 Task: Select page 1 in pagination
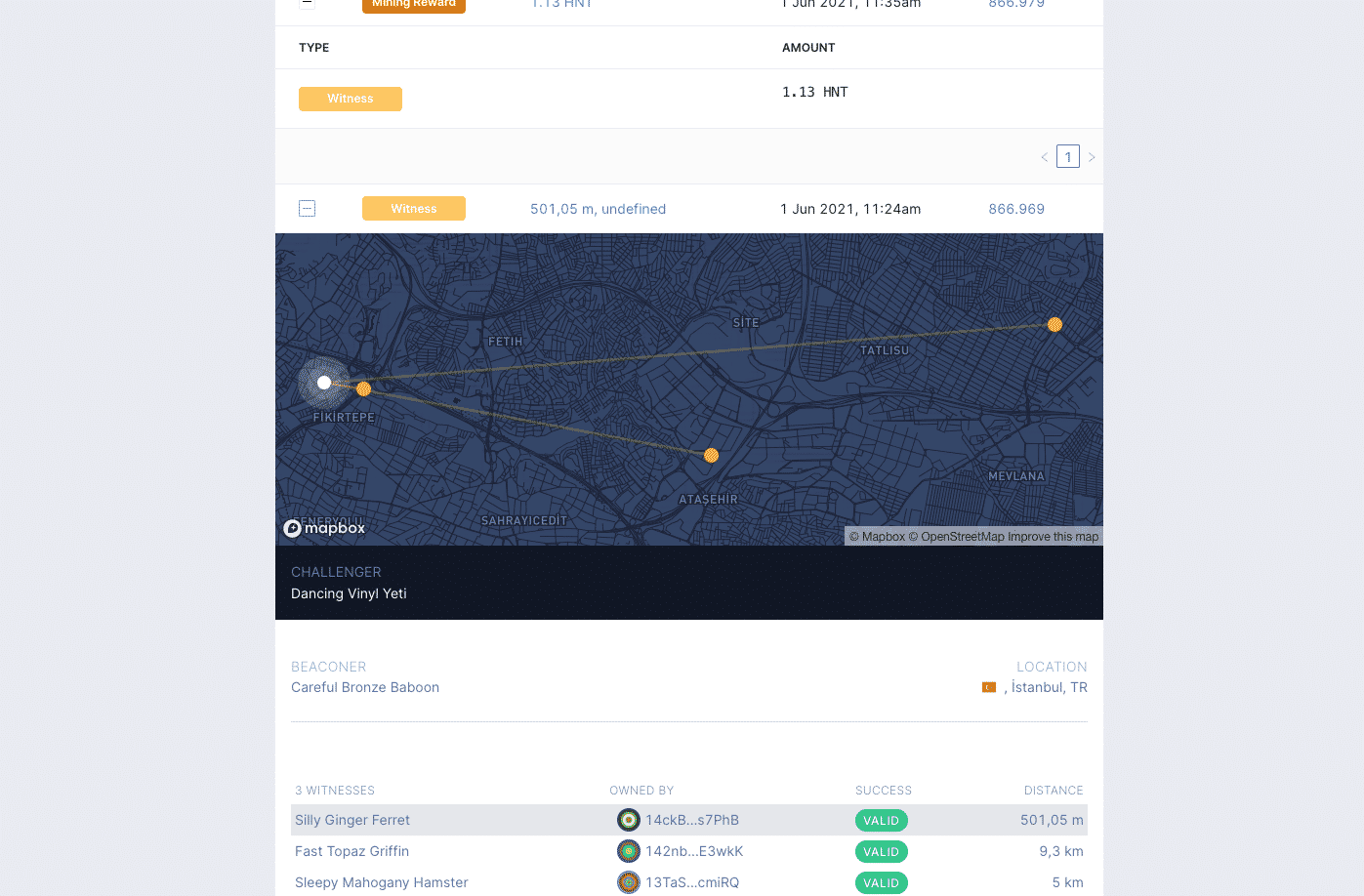click(1068, 157)
